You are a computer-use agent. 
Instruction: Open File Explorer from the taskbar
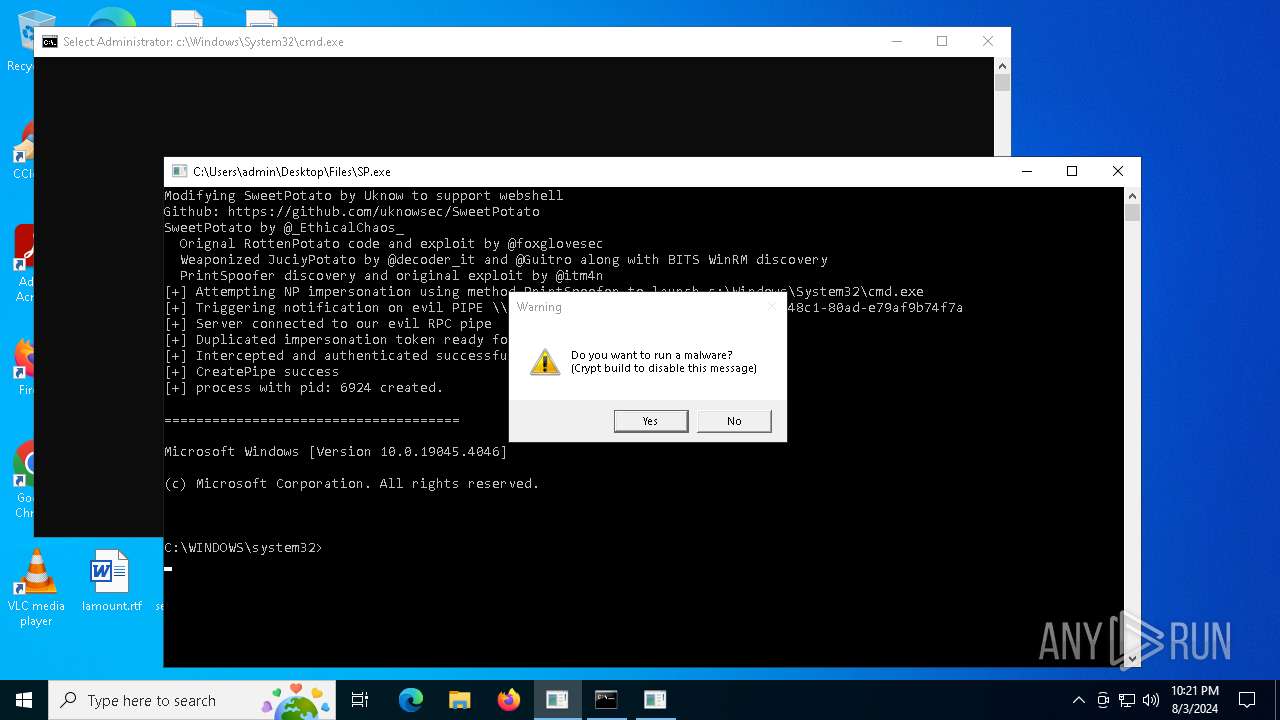460,700
